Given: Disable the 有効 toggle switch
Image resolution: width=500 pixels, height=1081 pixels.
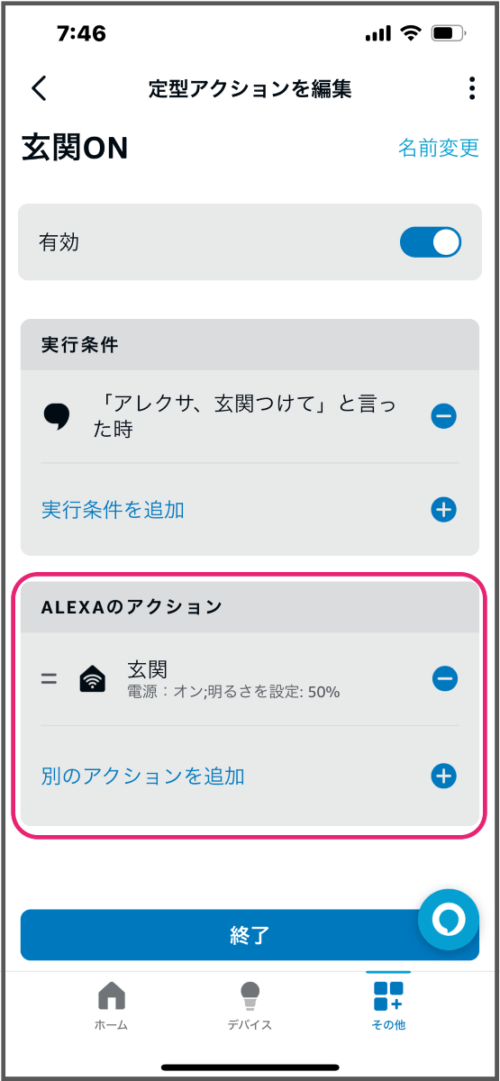Looking at the screenshot, I should [430, 243].
